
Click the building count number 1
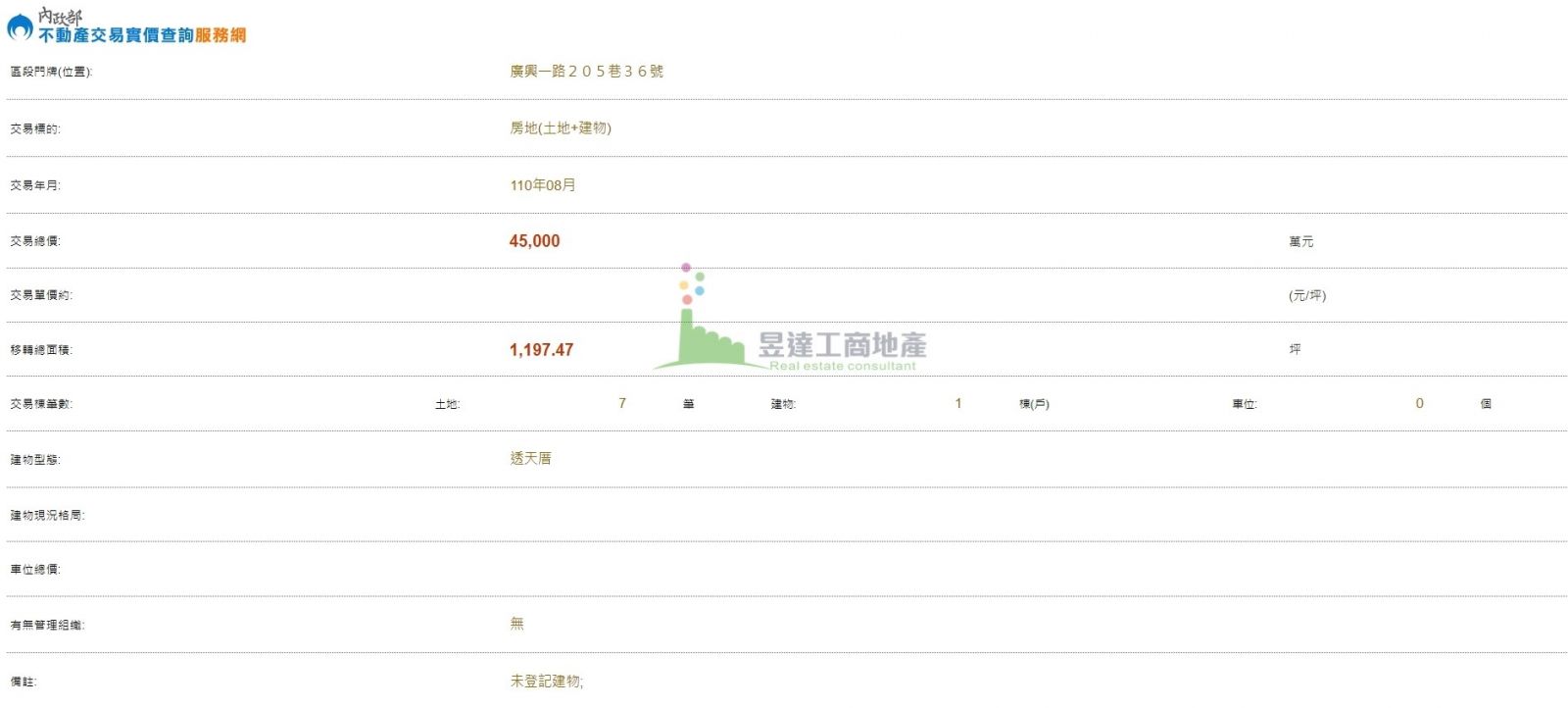[x=958, y=403]
